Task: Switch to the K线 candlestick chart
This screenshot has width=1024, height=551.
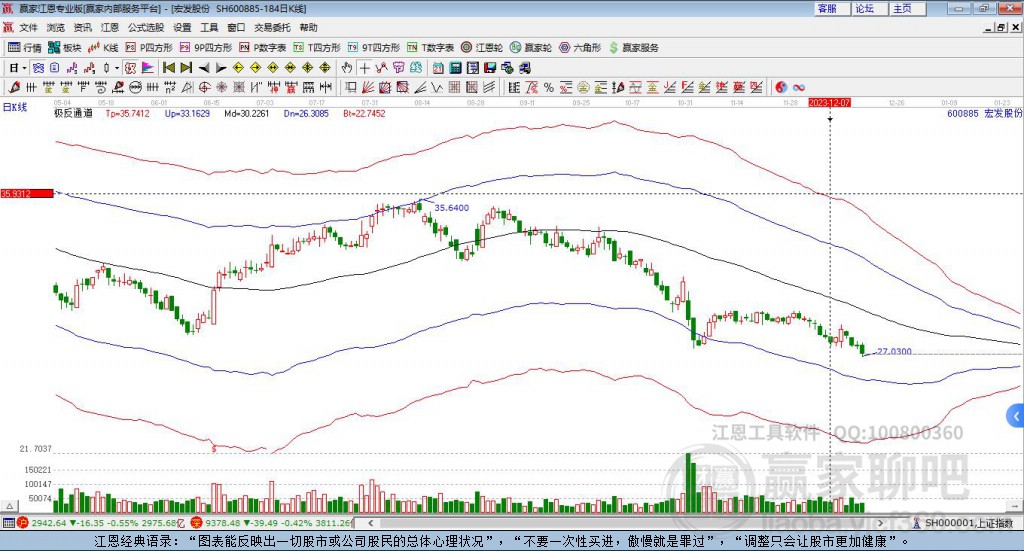Action: tap(103, 48)
